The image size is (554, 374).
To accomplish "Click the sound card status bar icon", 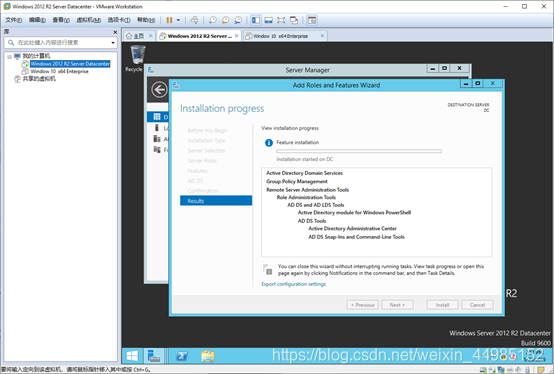I will pos(518,370).
